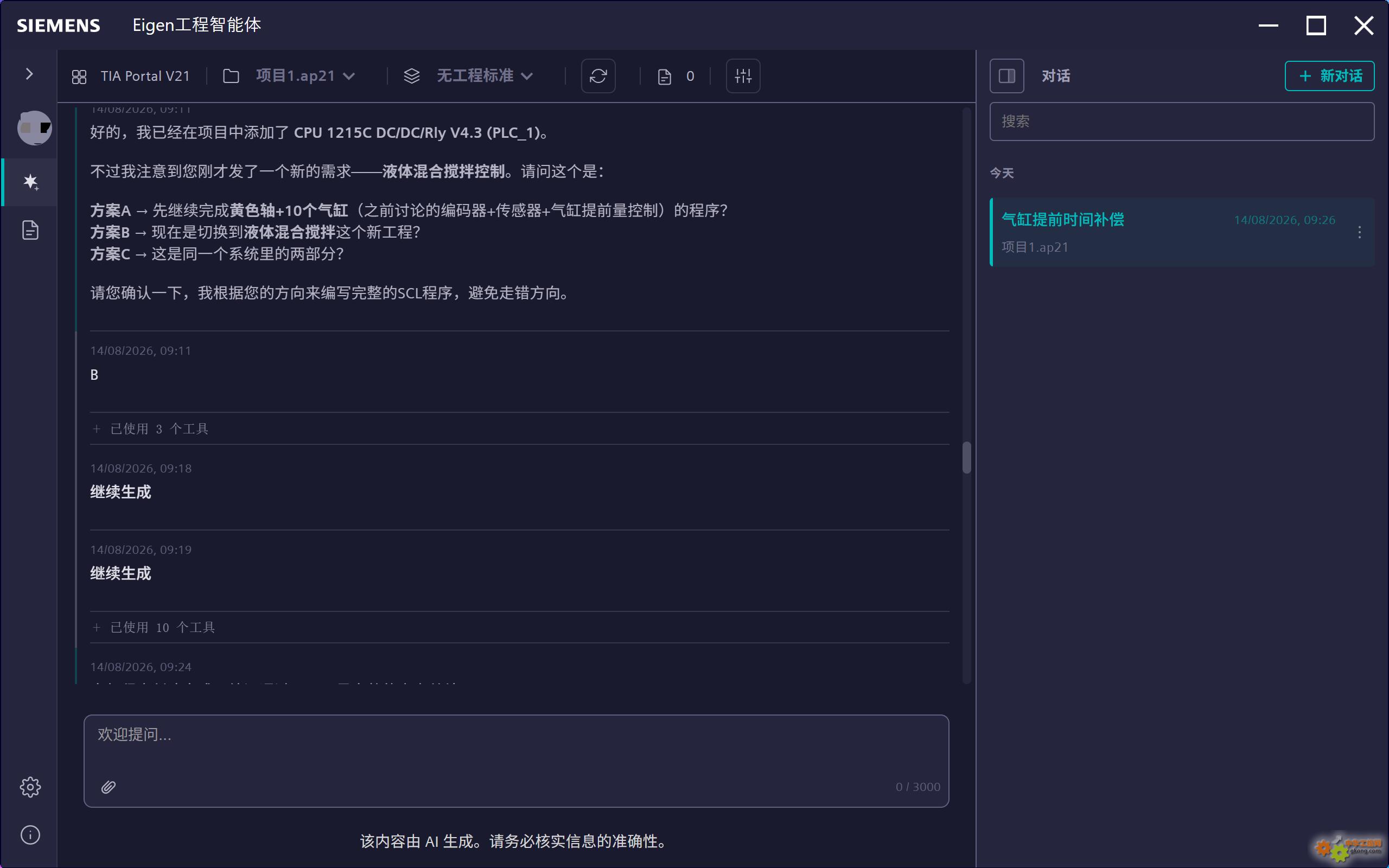This screenshot has width=1389, height=868.
Task: Click the refresh sync button
Action: [598, 76]
